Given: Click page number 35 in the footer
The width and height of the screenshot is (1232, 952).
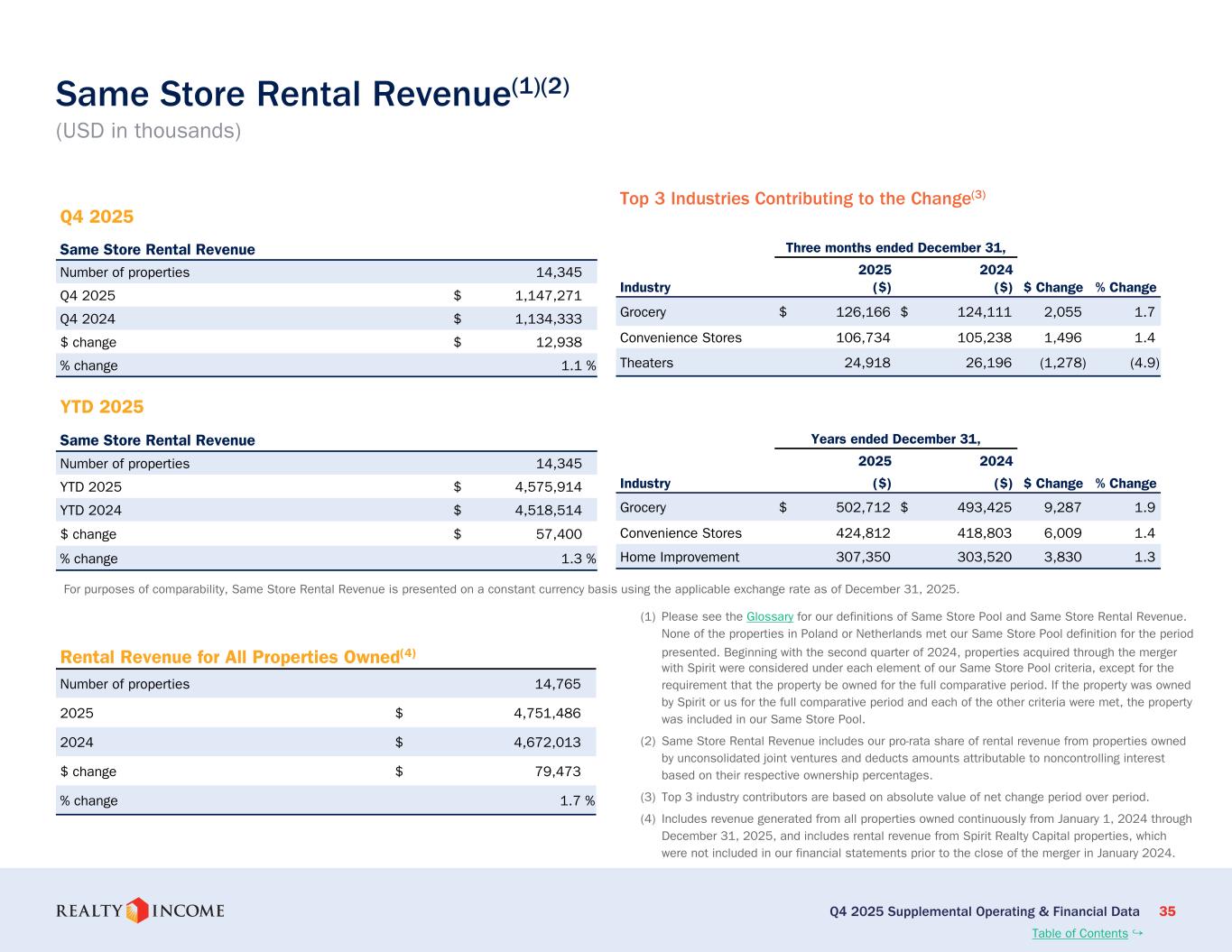Looking at the screenshot, I should coord(1167,911).
